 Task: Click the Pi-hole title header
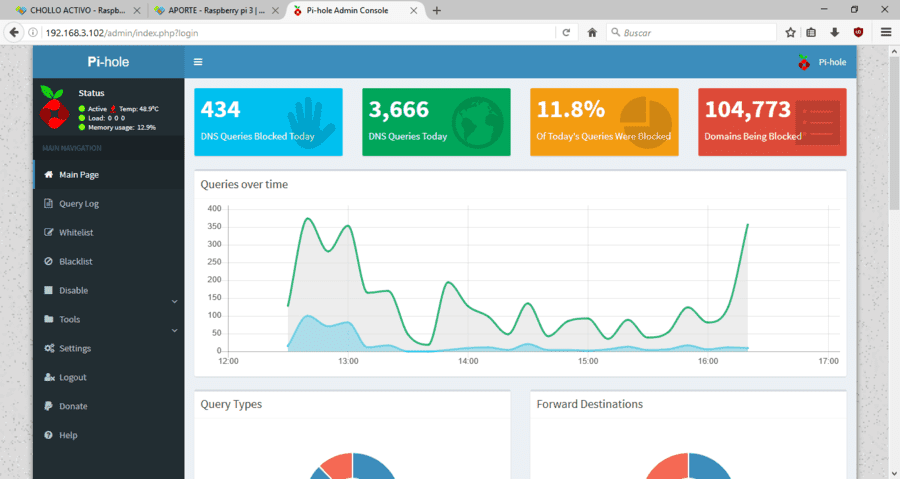tap(108, 62)
